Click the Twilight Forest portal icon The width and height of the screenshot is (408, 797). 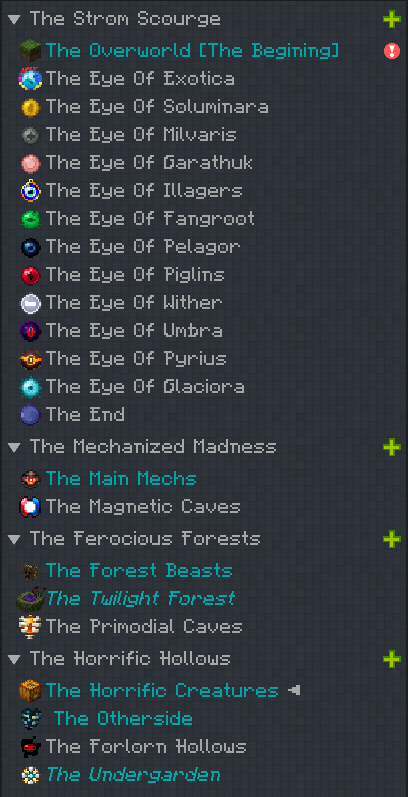pos(30,598)
